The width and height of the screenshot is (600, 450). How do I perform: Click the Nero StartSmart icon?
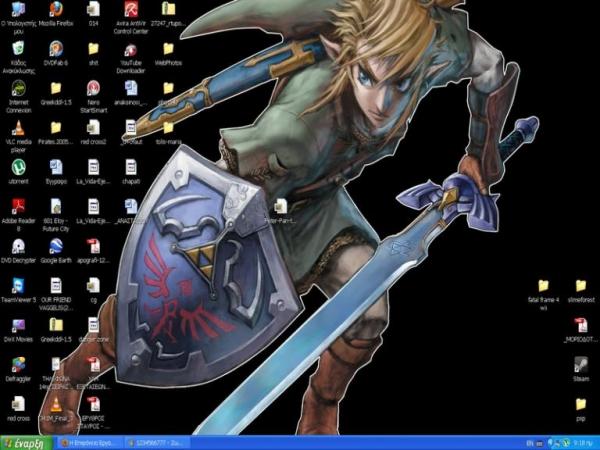93,88
